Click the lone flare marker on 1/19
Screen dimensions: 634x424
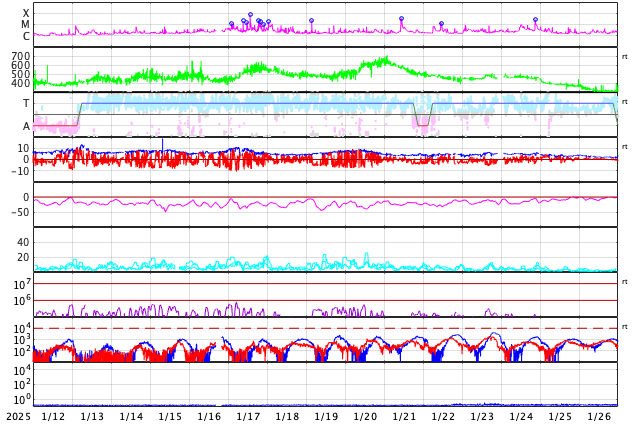[311, 21]
